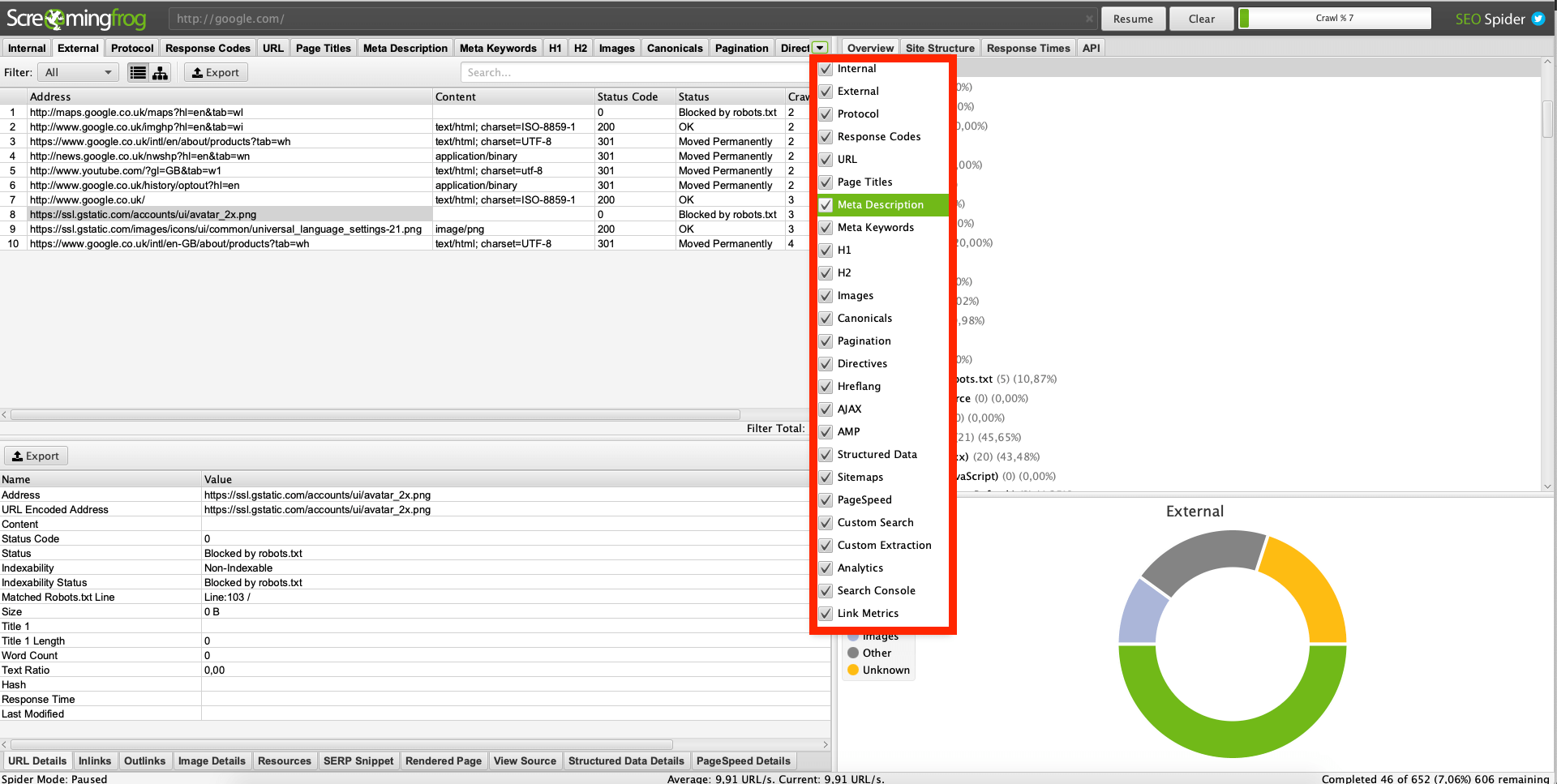Open the Site Structure tab
Viewport: 1557px width, 784px height.
[x=940, y=48]
